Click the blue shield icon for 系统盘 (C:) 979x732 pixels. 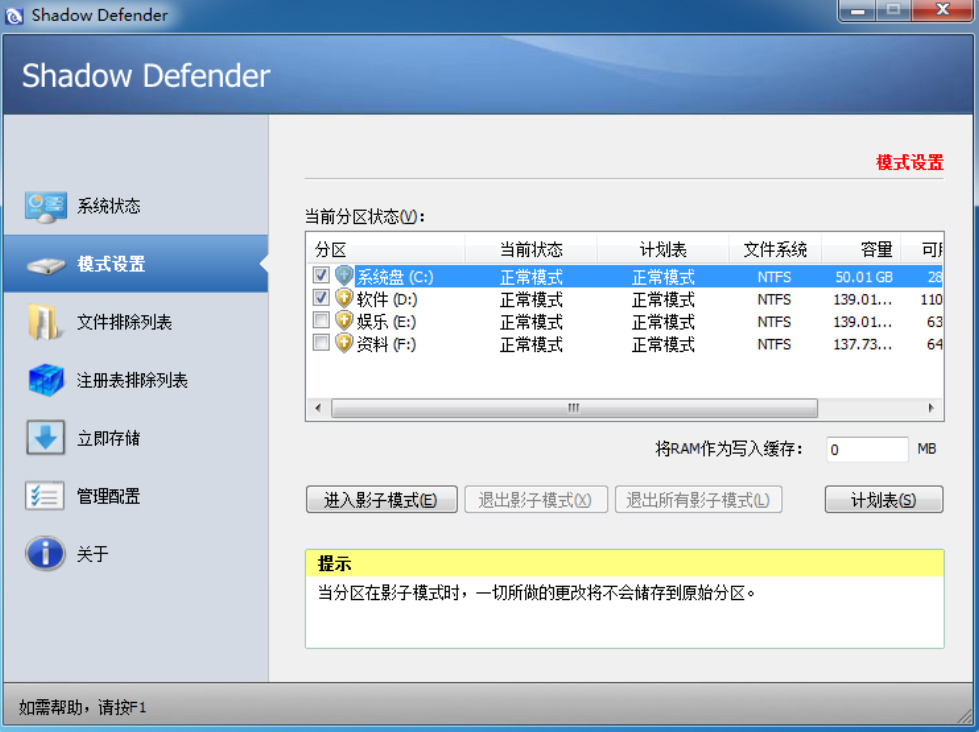point(344,275)
